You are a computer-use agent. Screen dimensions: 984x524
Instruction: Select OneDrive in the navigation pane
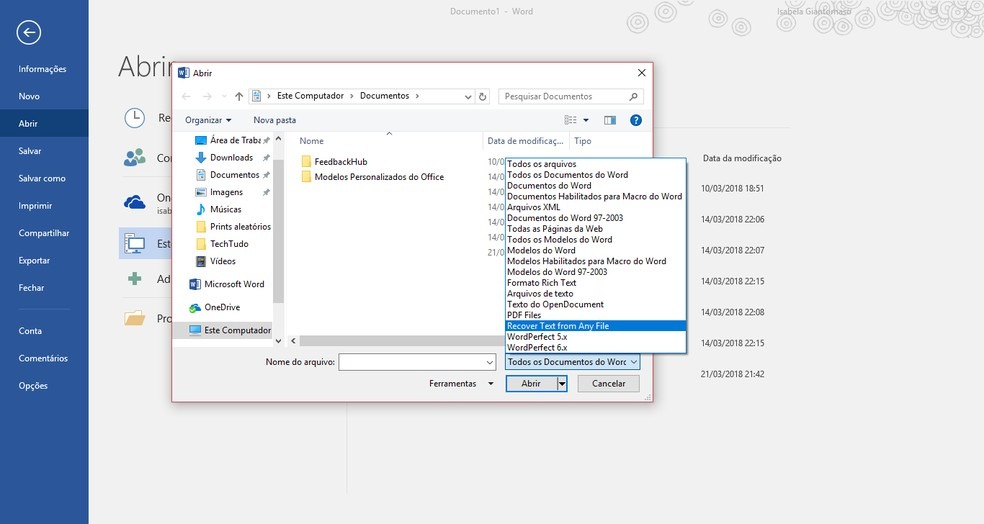coord(222,307)
